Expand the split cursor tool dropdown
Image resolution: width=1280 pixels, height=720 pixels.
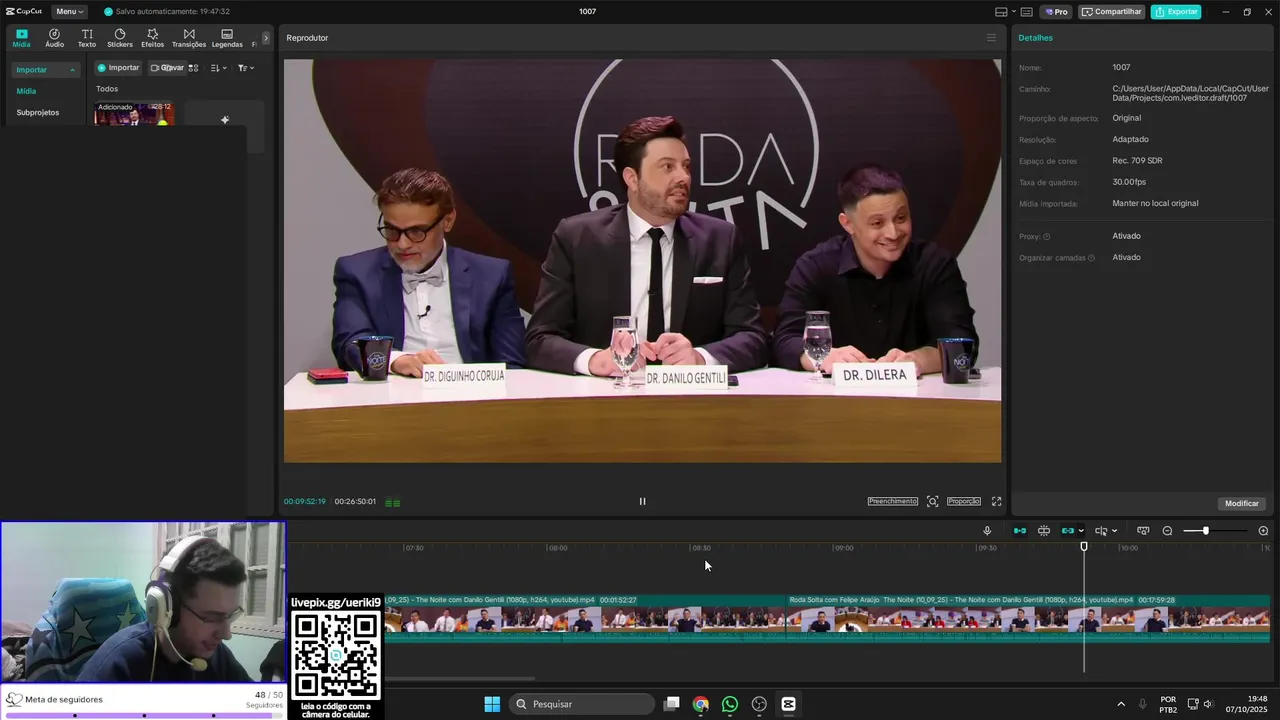1114,531
